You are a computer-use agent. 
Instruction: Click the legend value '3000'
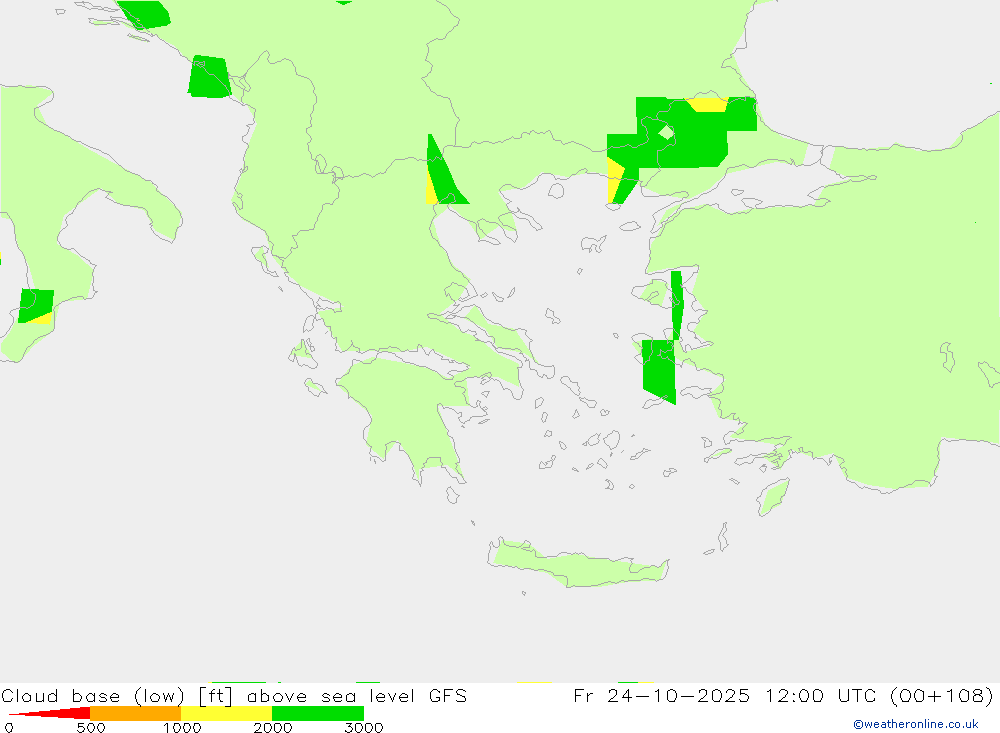click(364, 727)
